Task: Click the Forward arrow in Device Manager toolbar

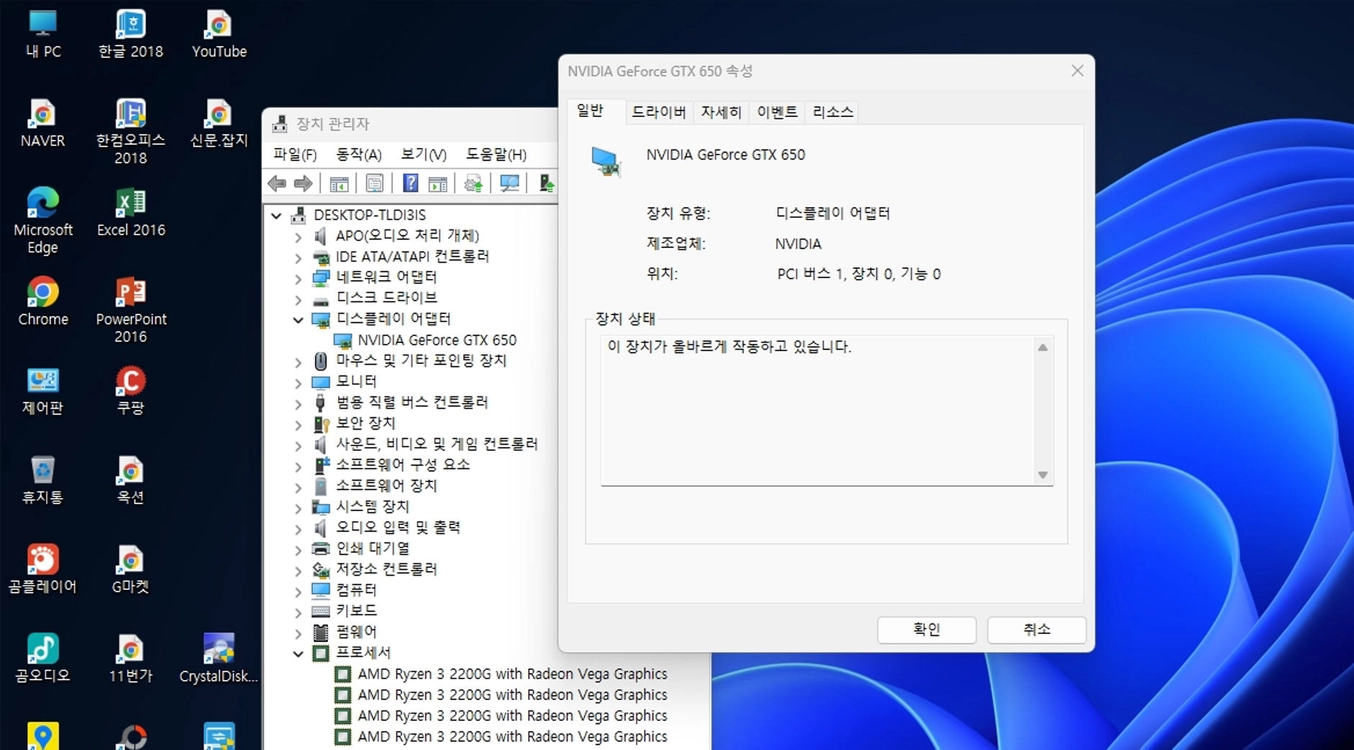Action: click(303, 183)
